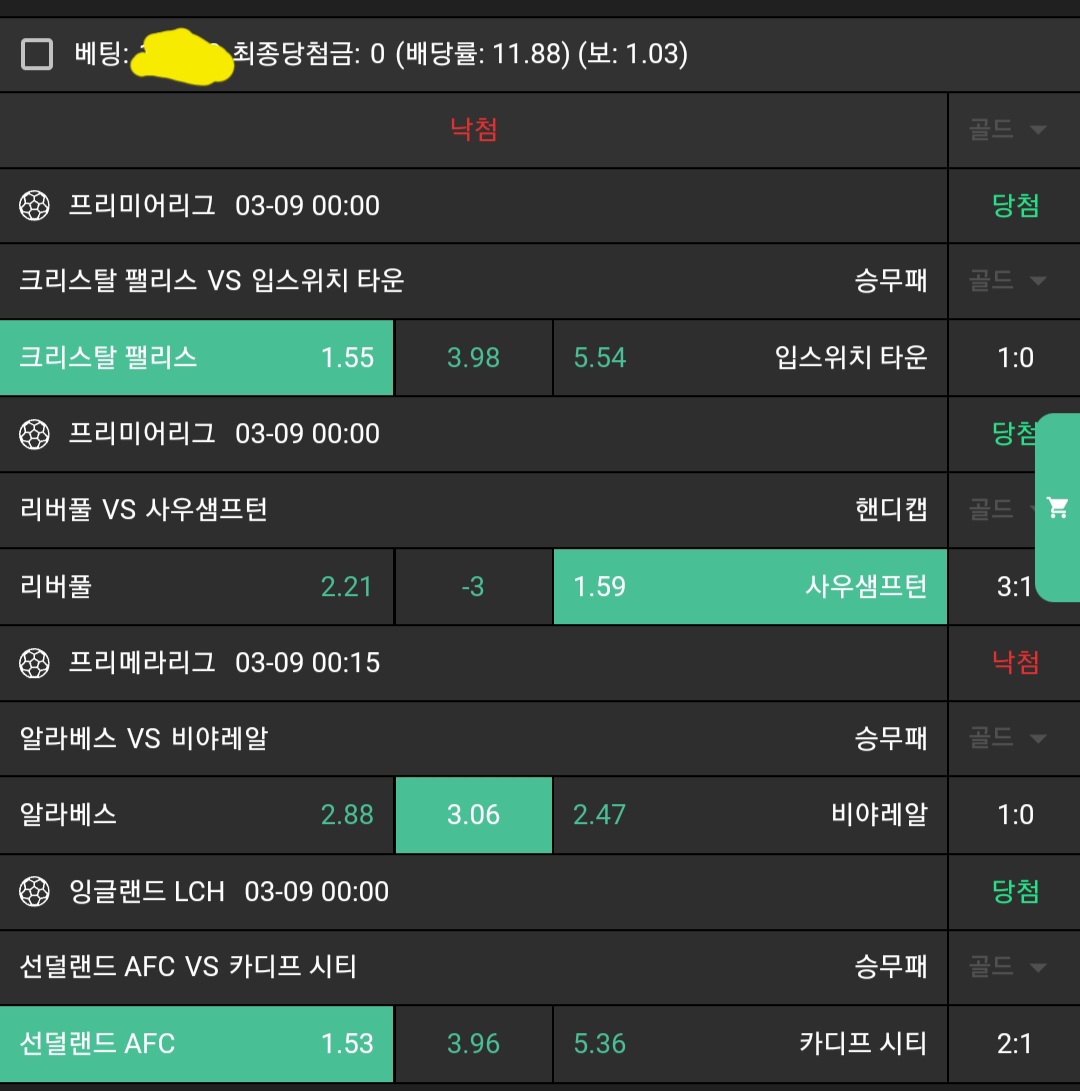This screenshot has width=1080, height=1091.
Task: Select the highlighted 3.06 draw odds
Action: click(x=473, y=815)
